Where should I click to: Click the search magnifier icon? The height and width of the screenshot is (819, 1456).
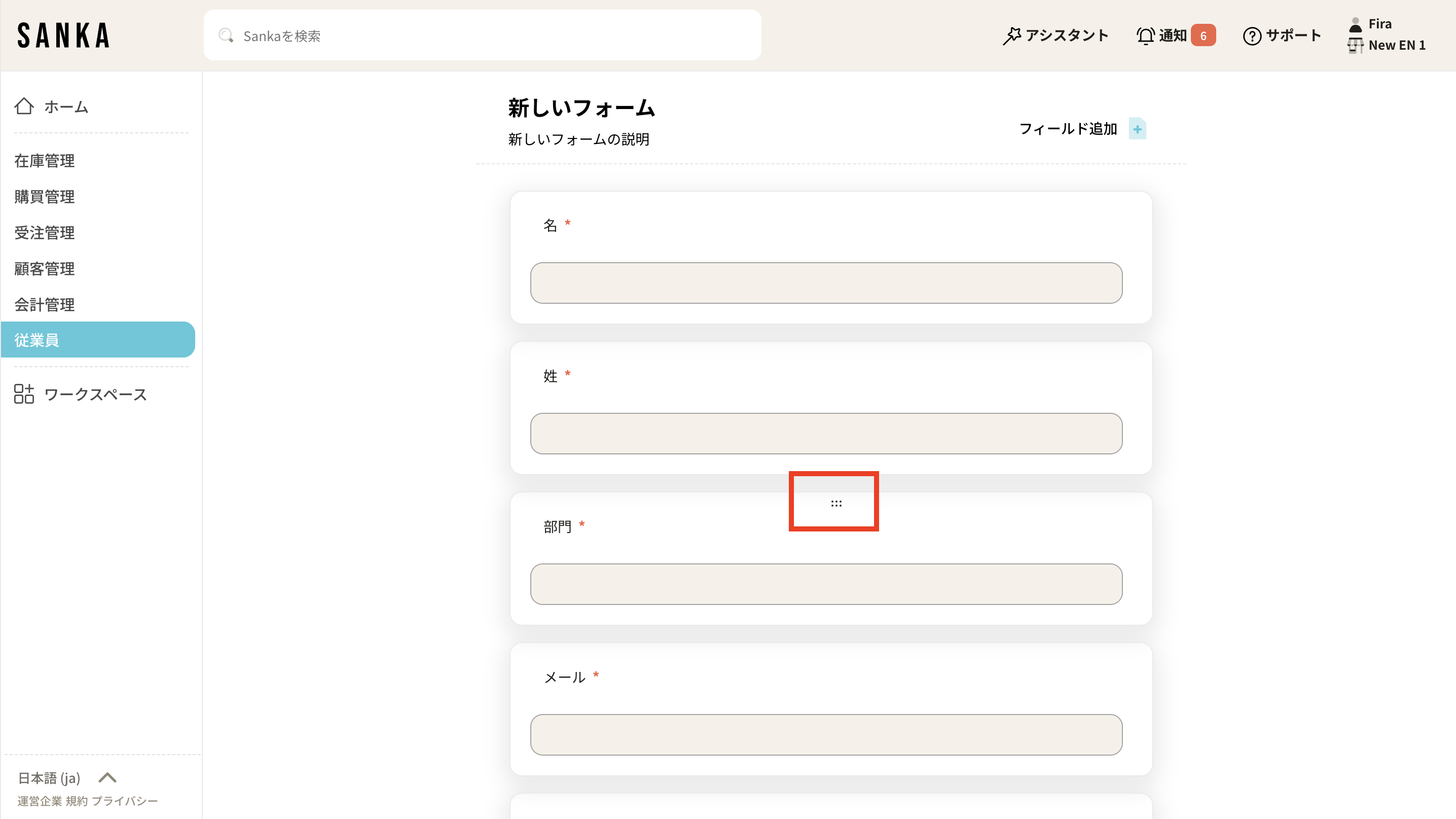pyautogui.click(x=226, y=35)
